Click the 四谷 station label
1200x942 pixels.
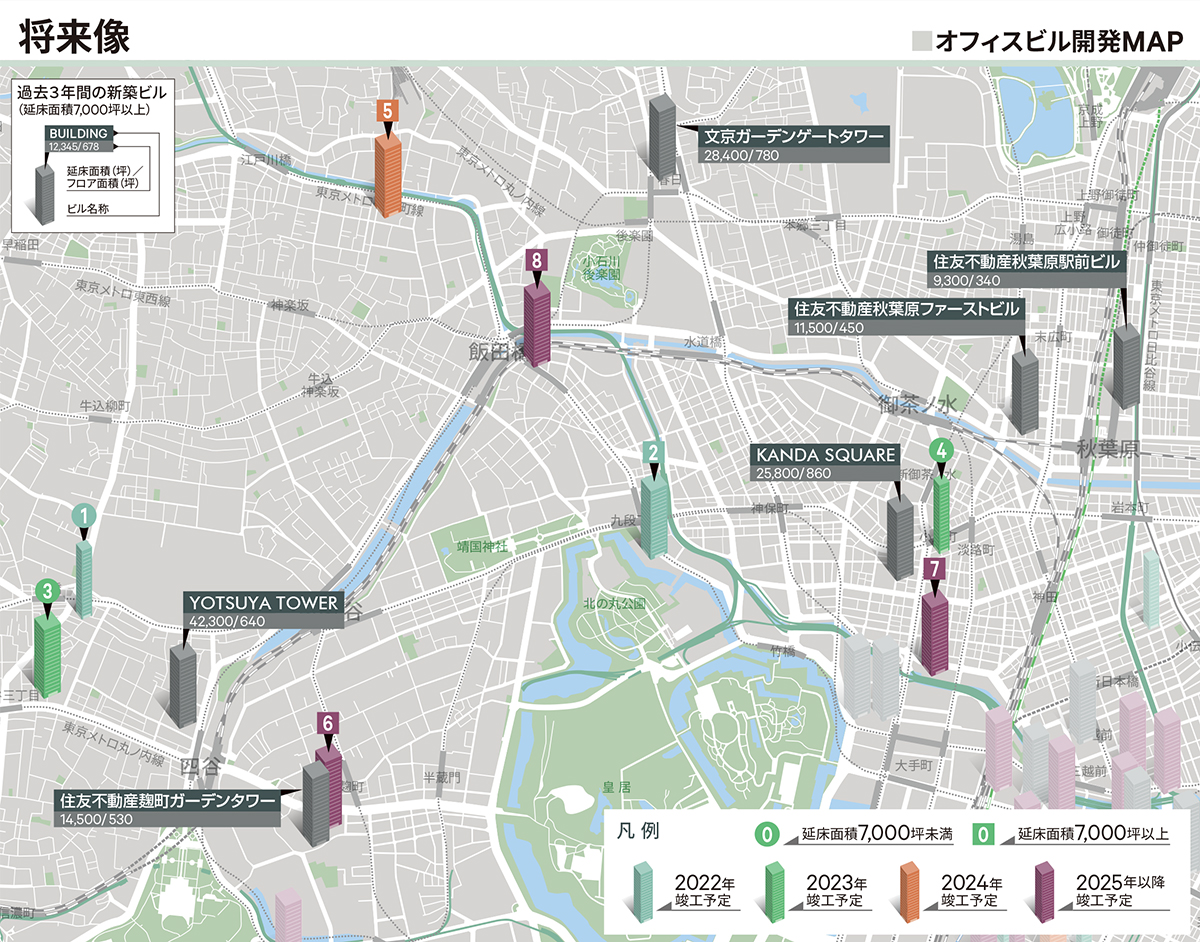click(201, 765)
